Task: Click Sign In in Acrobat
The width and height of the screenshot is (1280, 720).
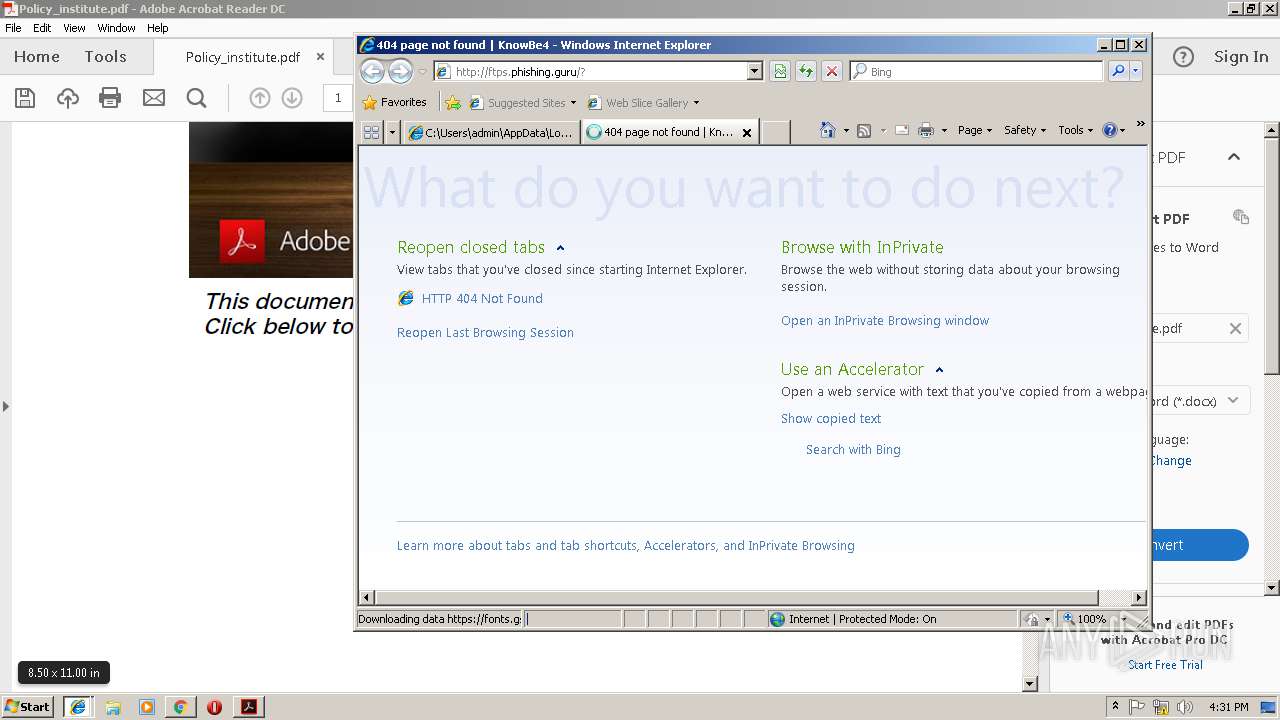Action: tap(1241, 57)
